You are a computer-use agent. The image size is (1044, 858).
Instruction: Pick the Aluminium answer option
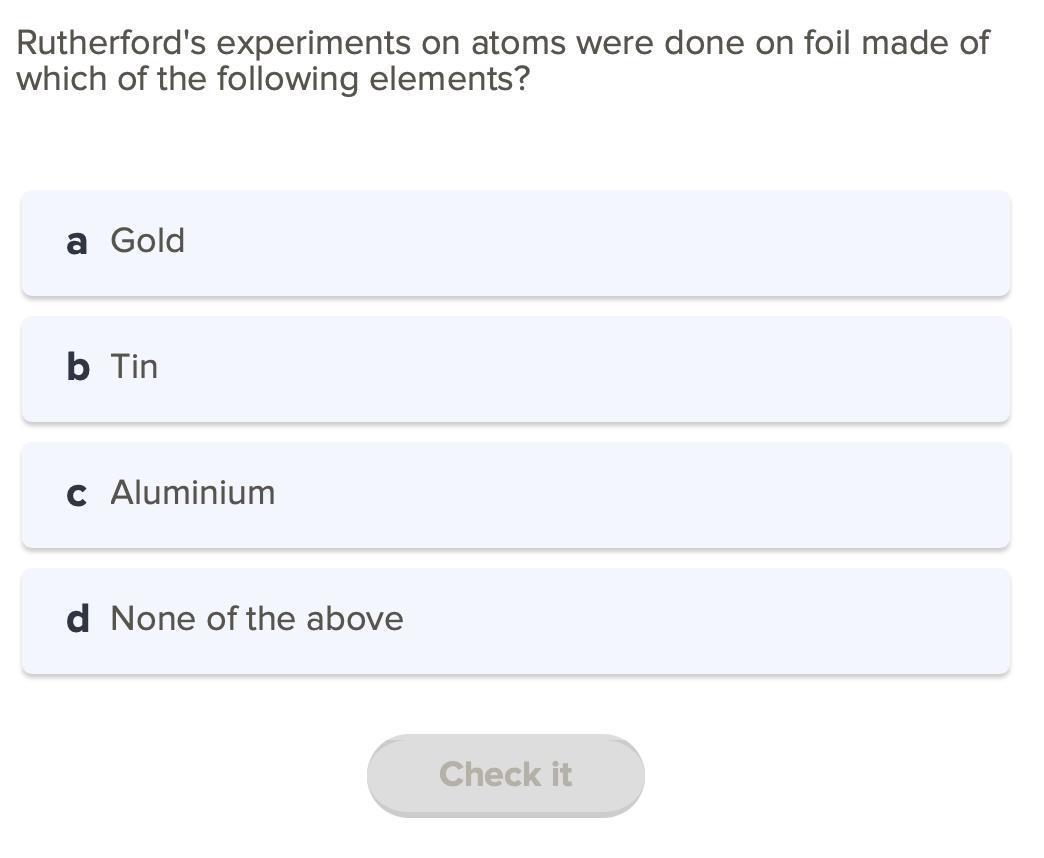pyautogui.click(x=515, y=495)
